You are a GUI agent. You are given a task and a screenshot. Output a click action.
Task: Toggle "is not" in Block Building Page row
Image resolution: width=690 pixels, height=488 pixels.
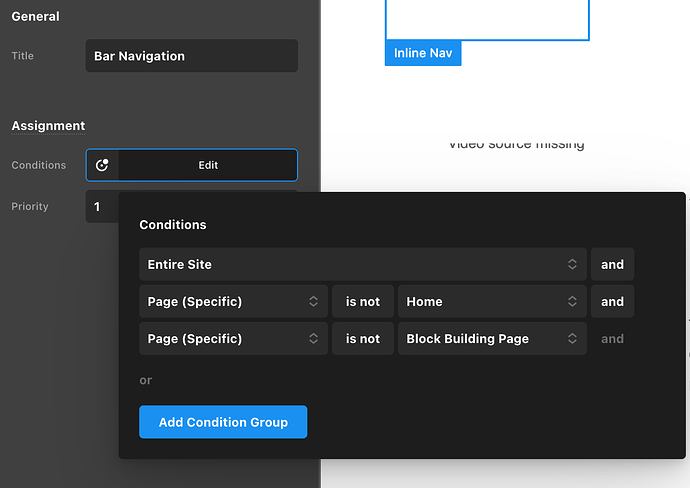coord(362,339)
